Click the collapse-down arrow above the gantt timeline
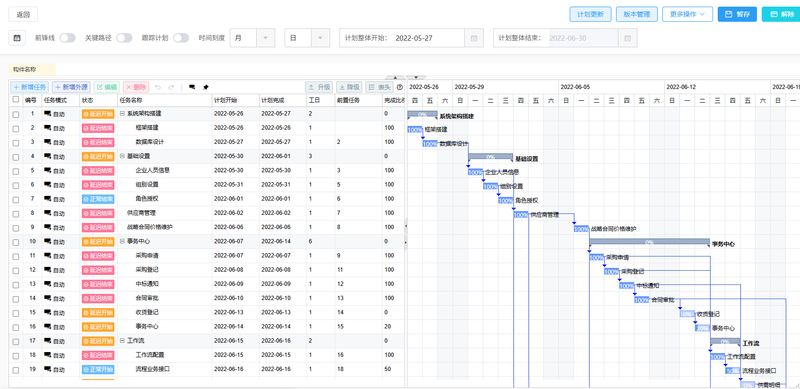Screen dimensions: 800x389 coord(416,77)
